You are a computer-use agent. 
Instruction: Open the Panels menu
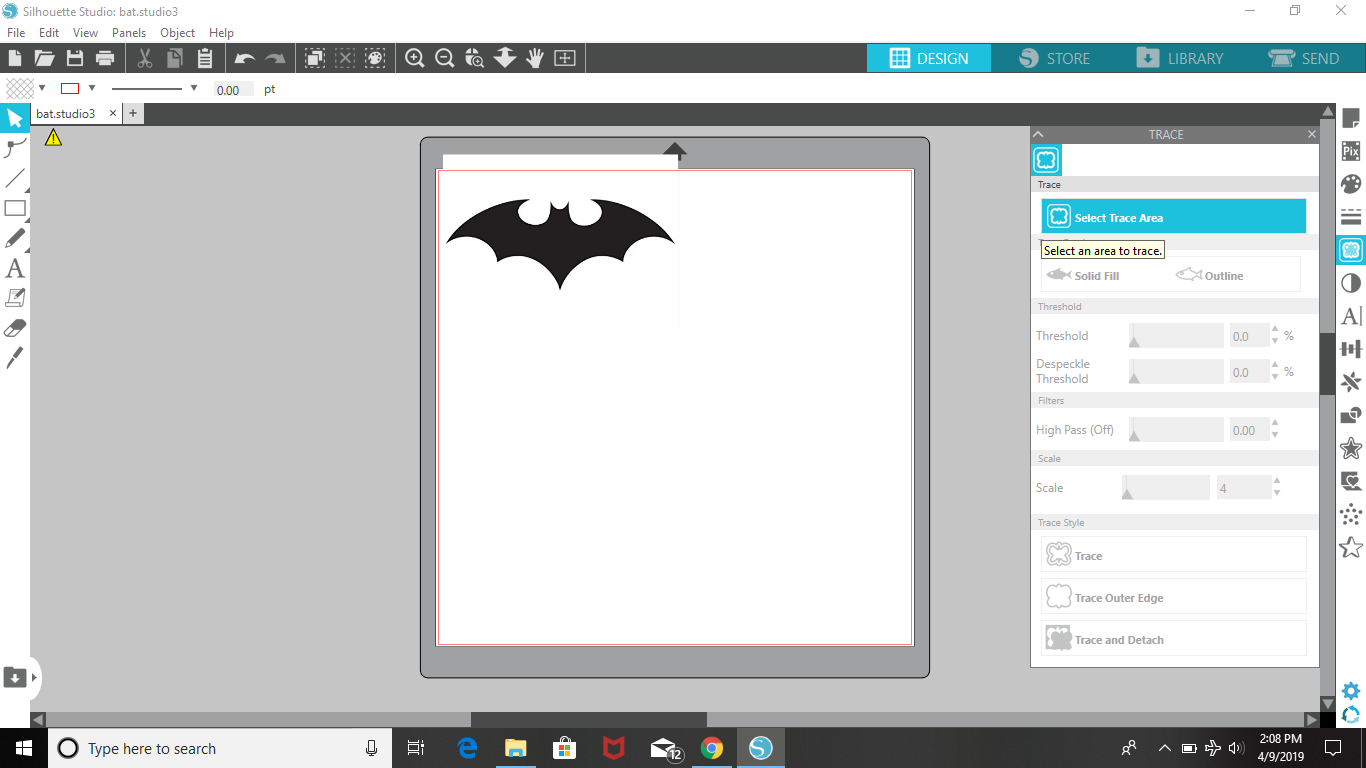point(129,33)
